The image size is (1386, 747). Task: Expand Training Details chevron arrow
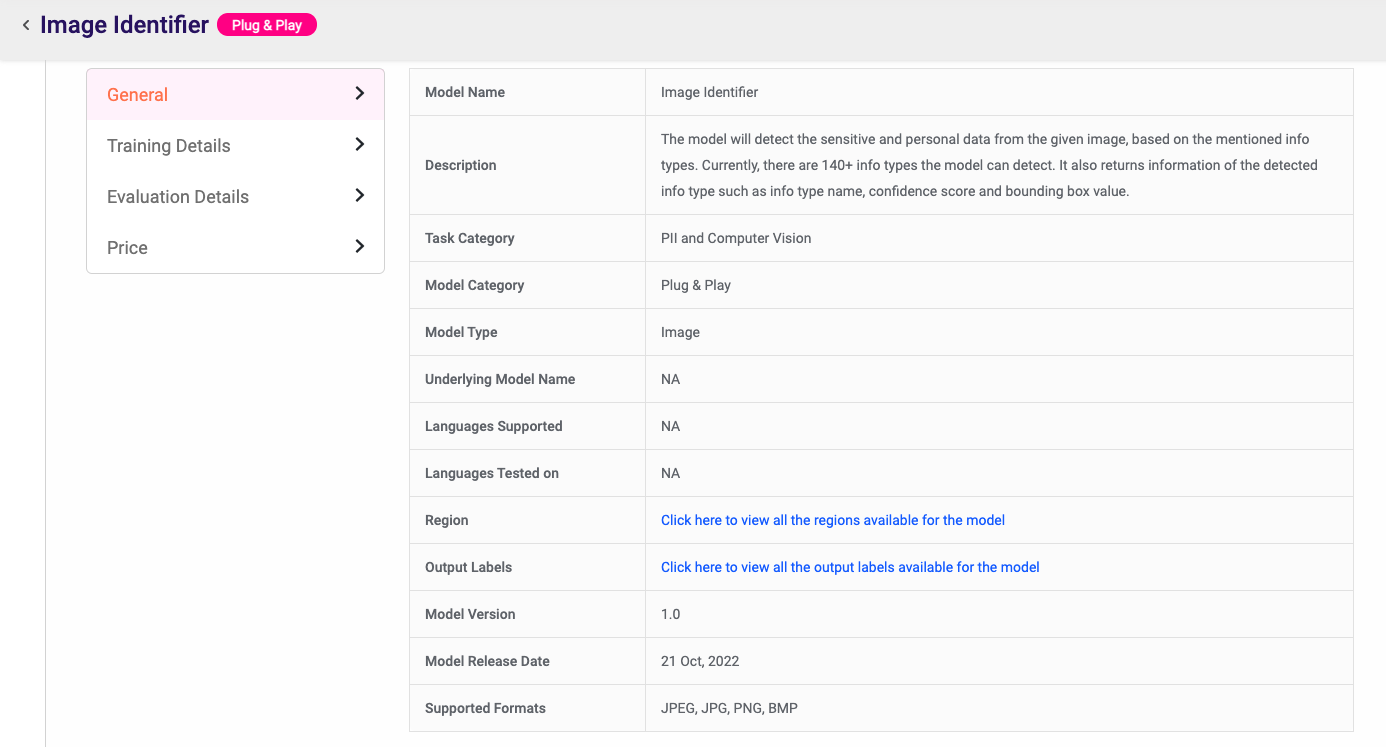coord(360,145)
